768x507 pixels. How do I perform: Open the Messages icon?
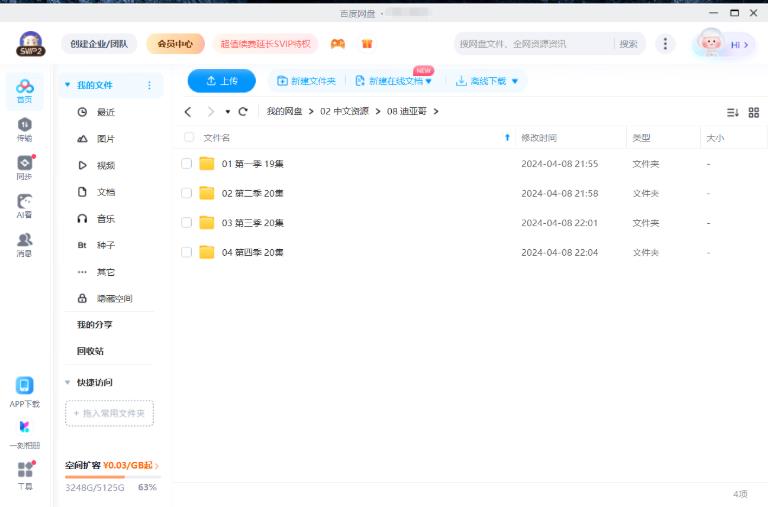point(24,240)
